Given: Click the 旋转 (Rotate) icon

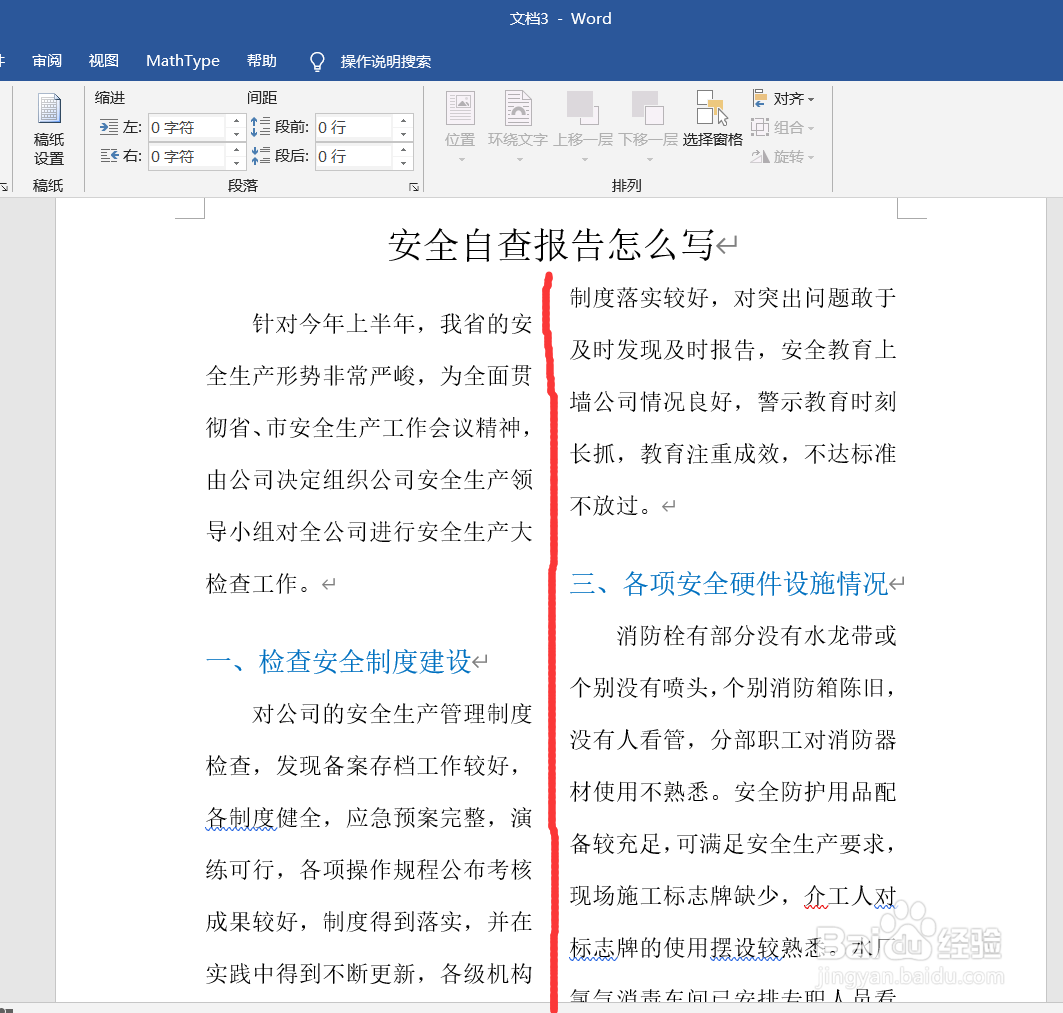Looking at the screenshot, I should pyautogui.click(x=783, y=156).
